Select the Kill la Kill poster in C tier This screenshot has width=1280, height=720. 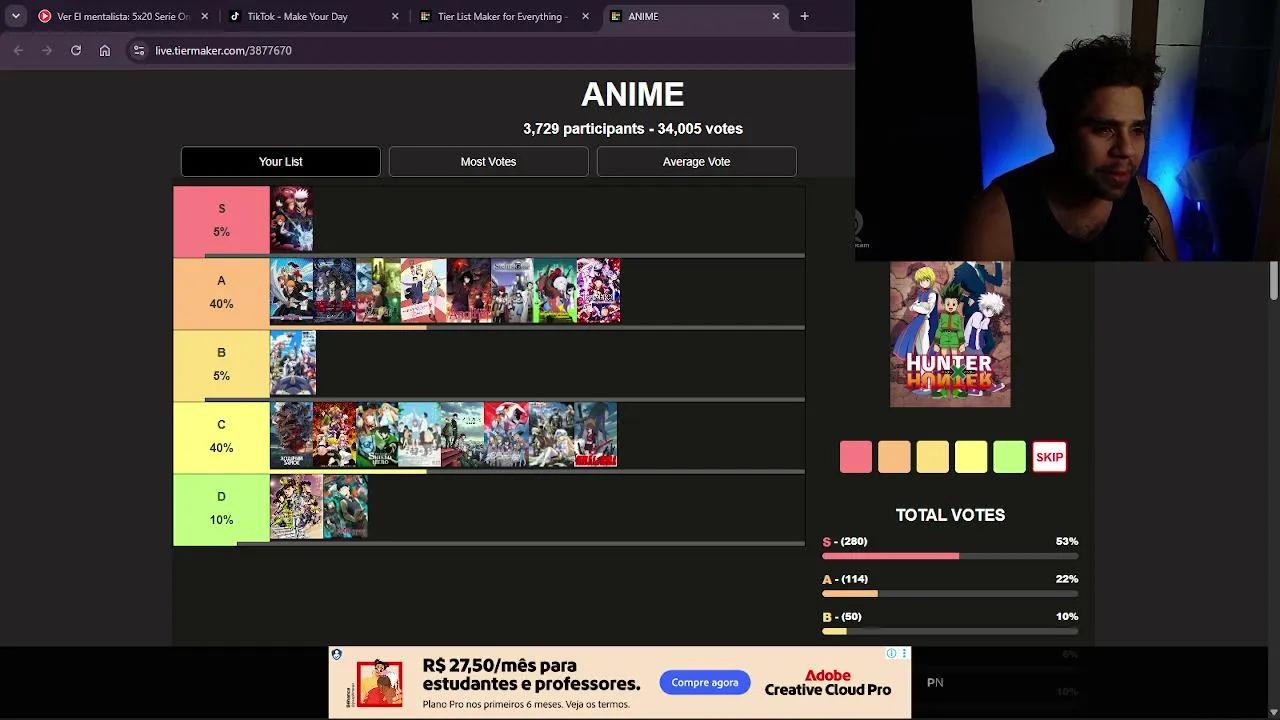pyautogui.click(x=596, y=435)
